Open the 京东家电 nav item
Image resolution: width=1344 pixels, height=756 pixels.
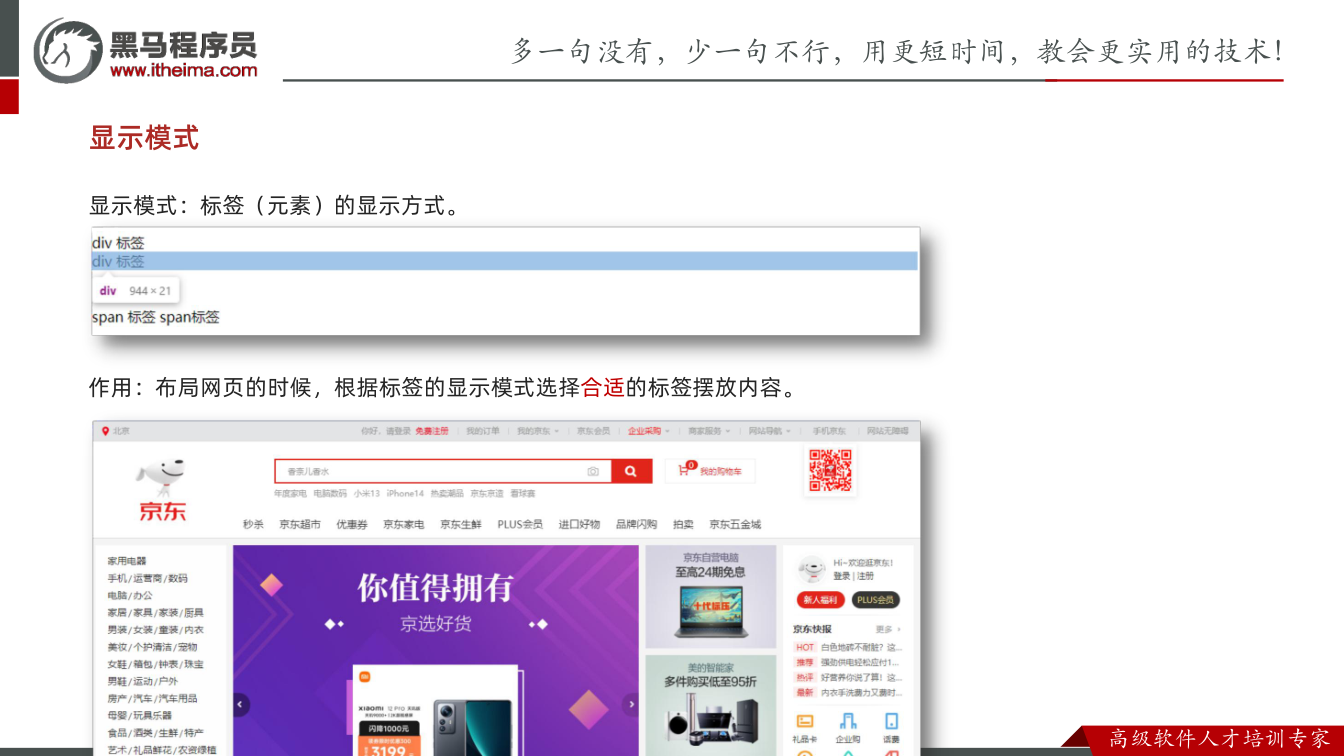coord(404,524)
